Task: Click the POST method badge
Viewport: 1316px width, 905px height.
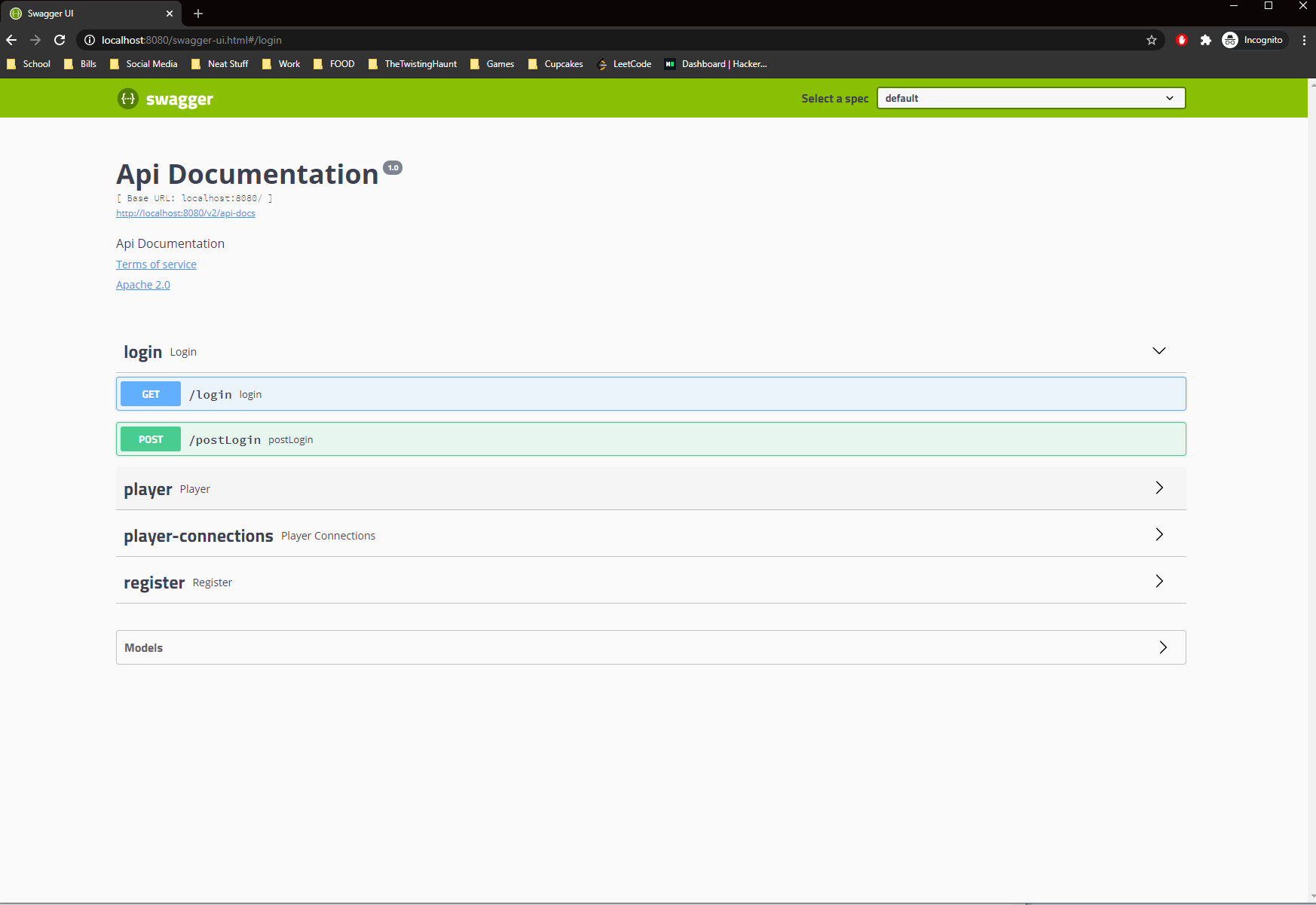Action: (x=151, y=439)
